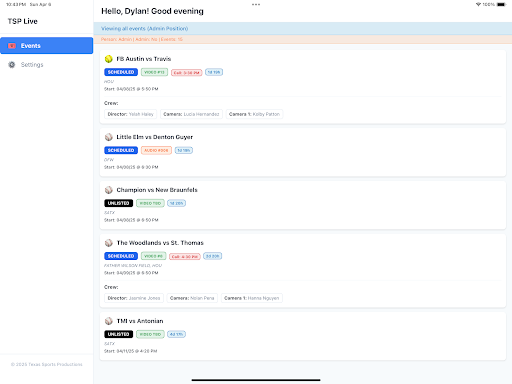Select Director chip in FB Austin vs Travis crew
The image size is (512, 384).
[130, 114]
